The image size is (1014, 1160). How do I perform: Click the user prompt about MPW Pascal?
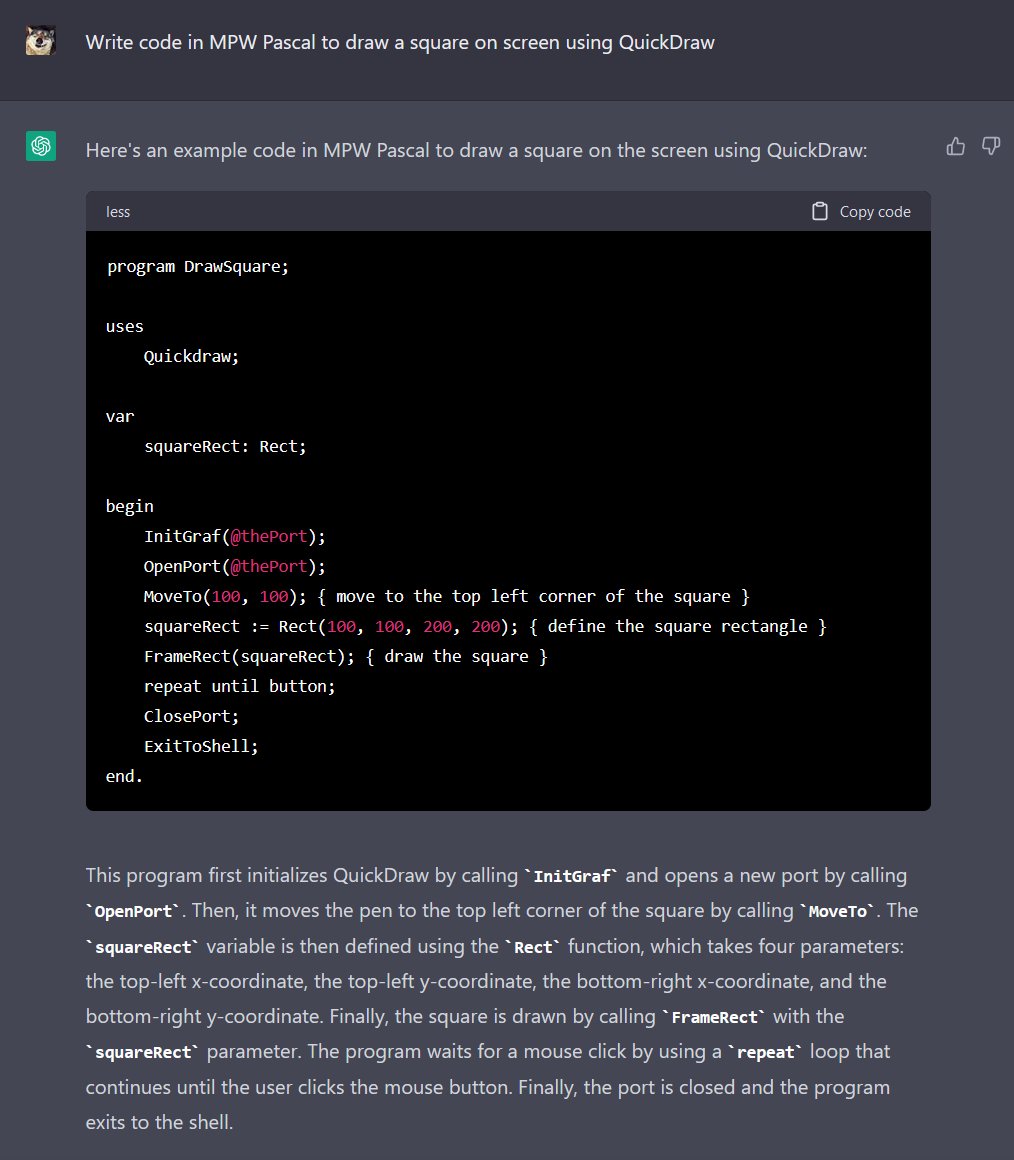400,42
